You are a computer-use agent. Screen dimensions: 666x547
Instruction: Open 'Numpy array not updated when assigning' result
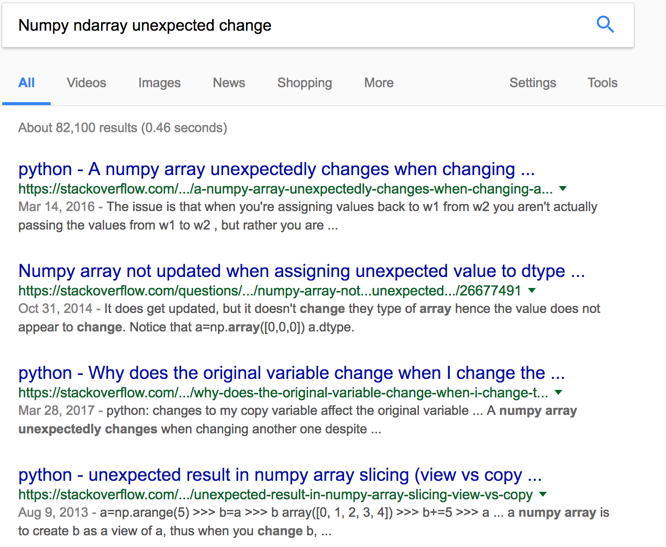coord(301,271)
